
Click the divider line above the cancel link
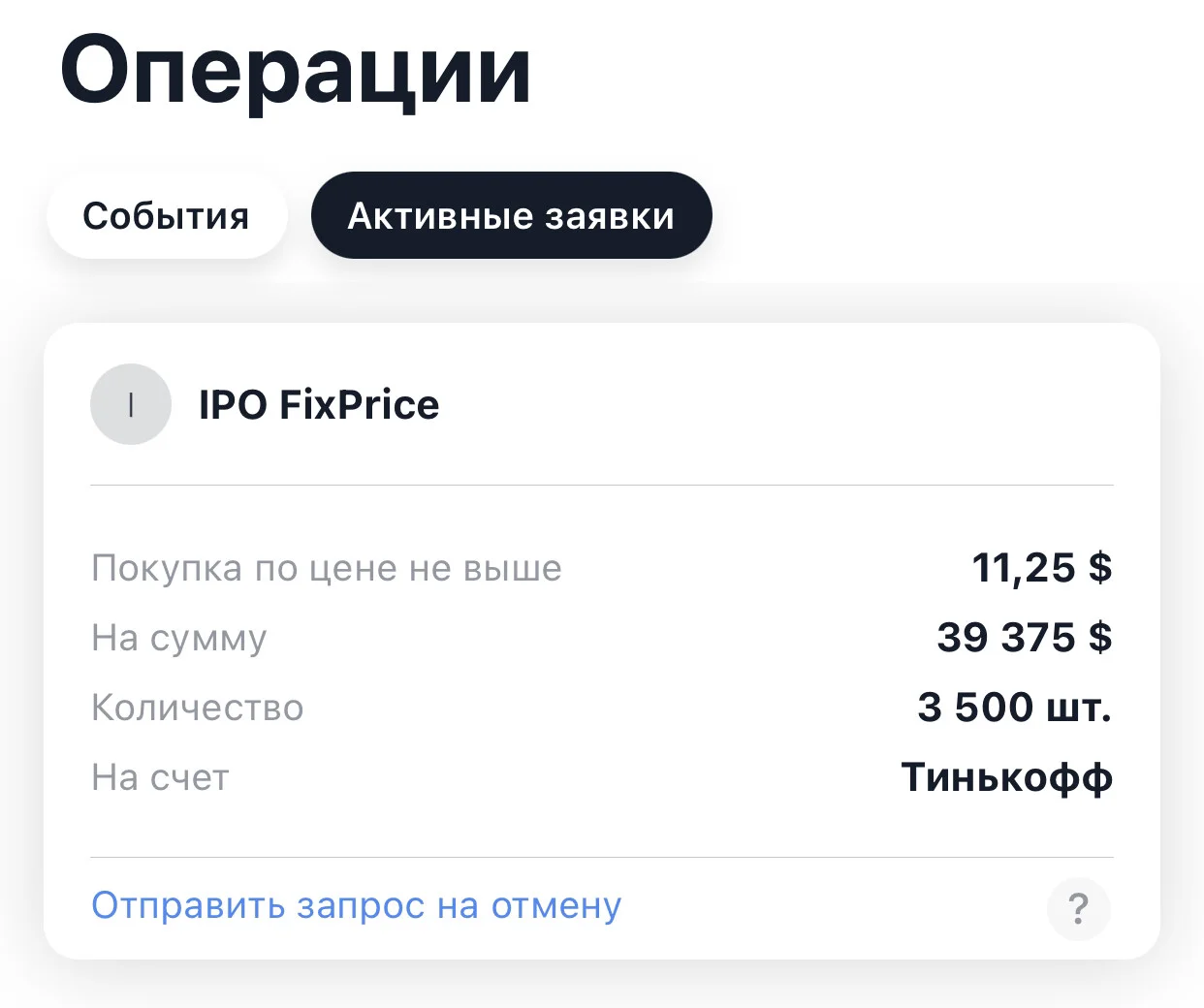pos(602,857)
